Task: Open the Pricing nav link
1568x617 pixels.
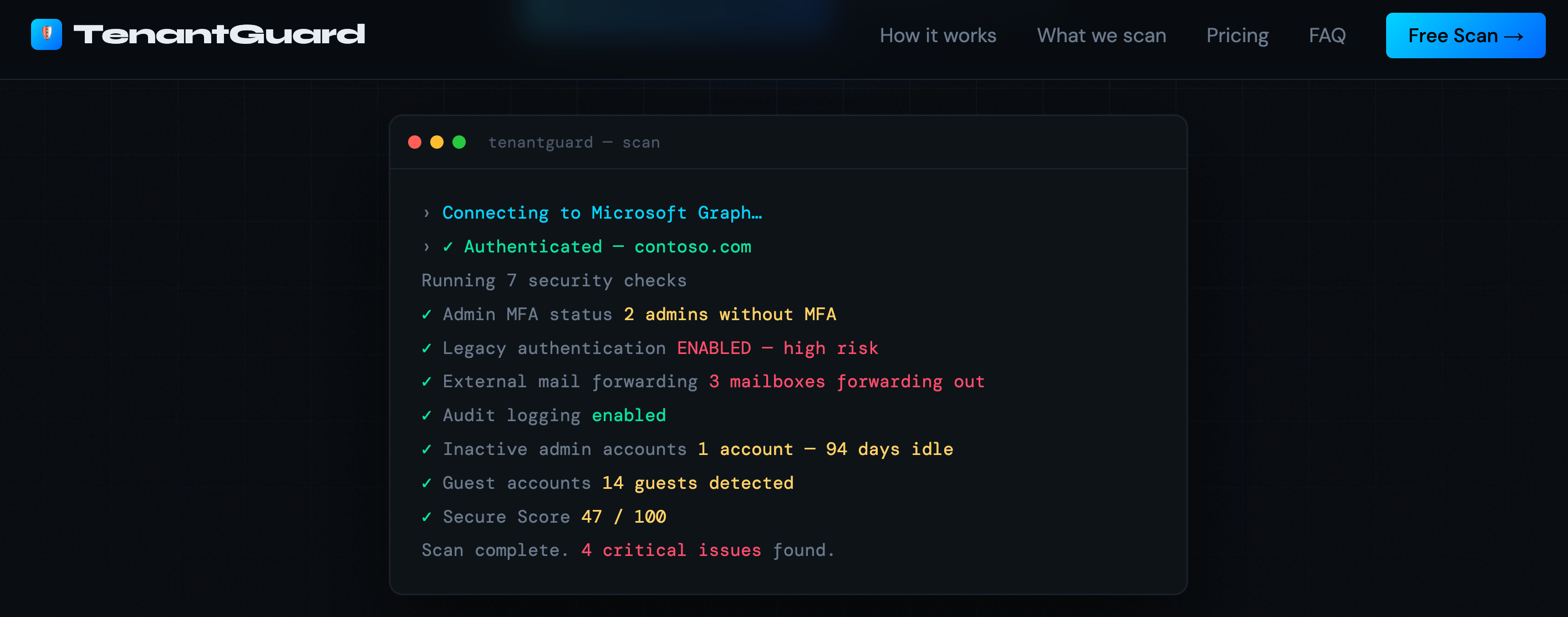Action: coord(1237,36)
